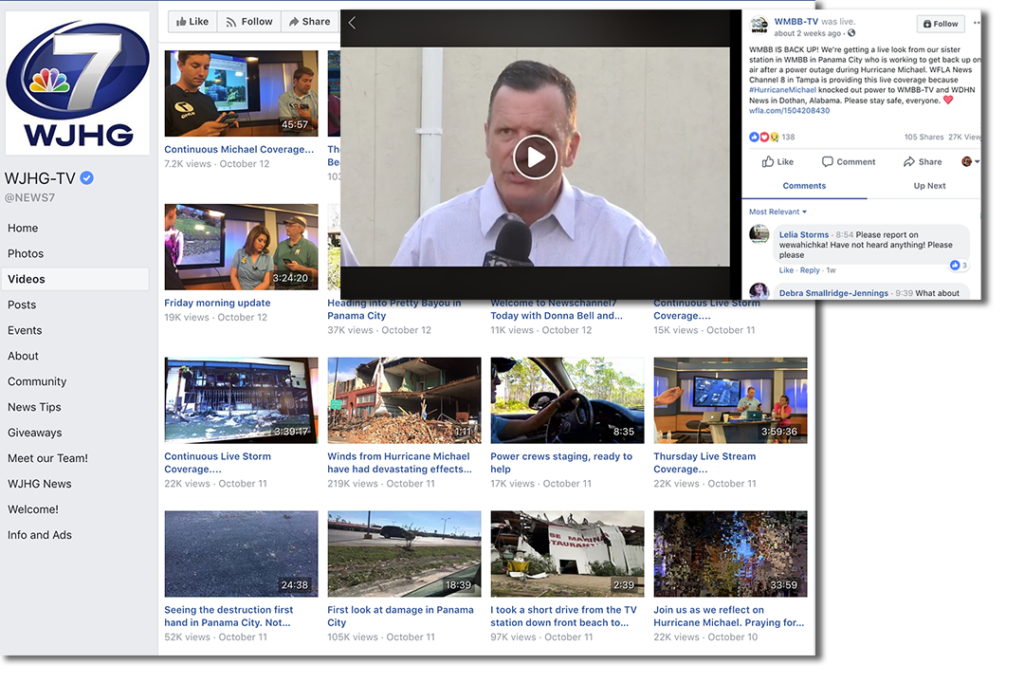Open the 33:59 Join us as we reflect thumbnail
1024x683 pixels.
[730, 554]
